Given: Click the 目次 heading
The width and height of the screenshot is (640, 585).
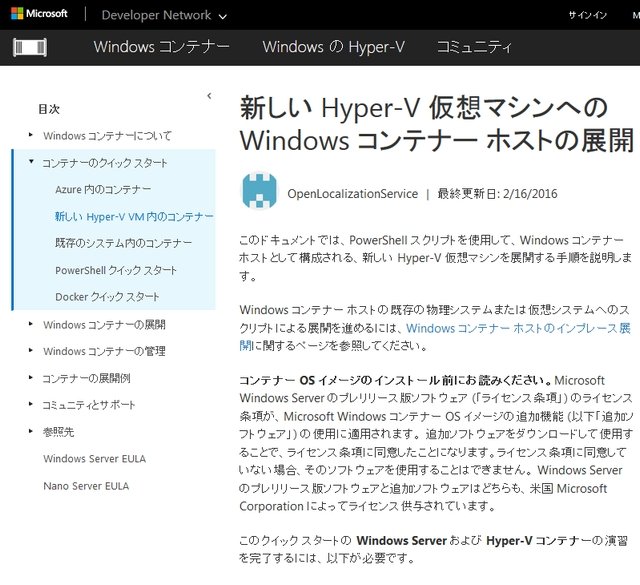Looking at the screenshot, I should pos(49,109).
